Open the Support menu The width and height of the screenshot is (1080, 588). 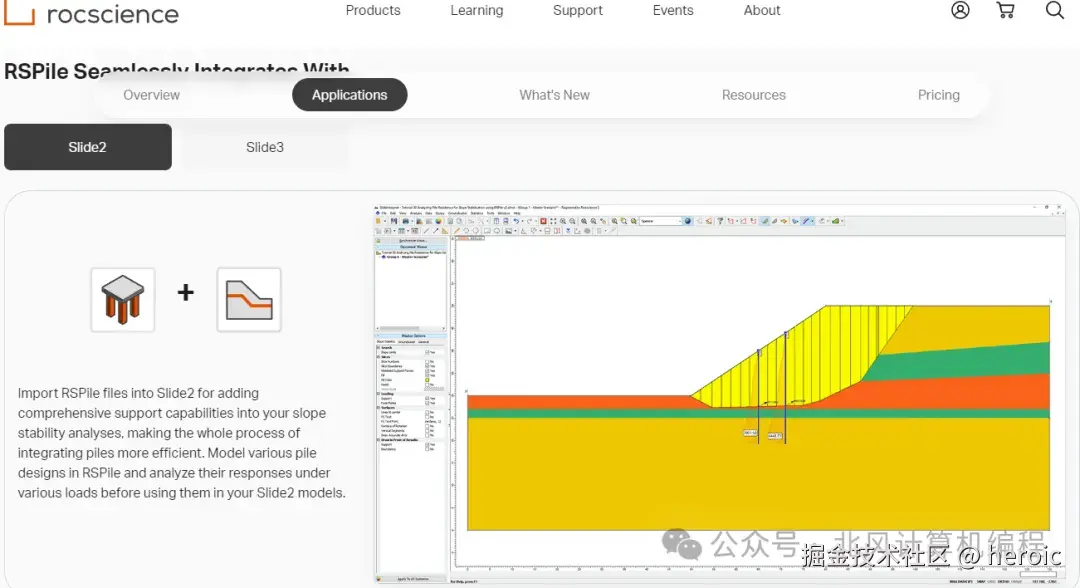[577, 10]
